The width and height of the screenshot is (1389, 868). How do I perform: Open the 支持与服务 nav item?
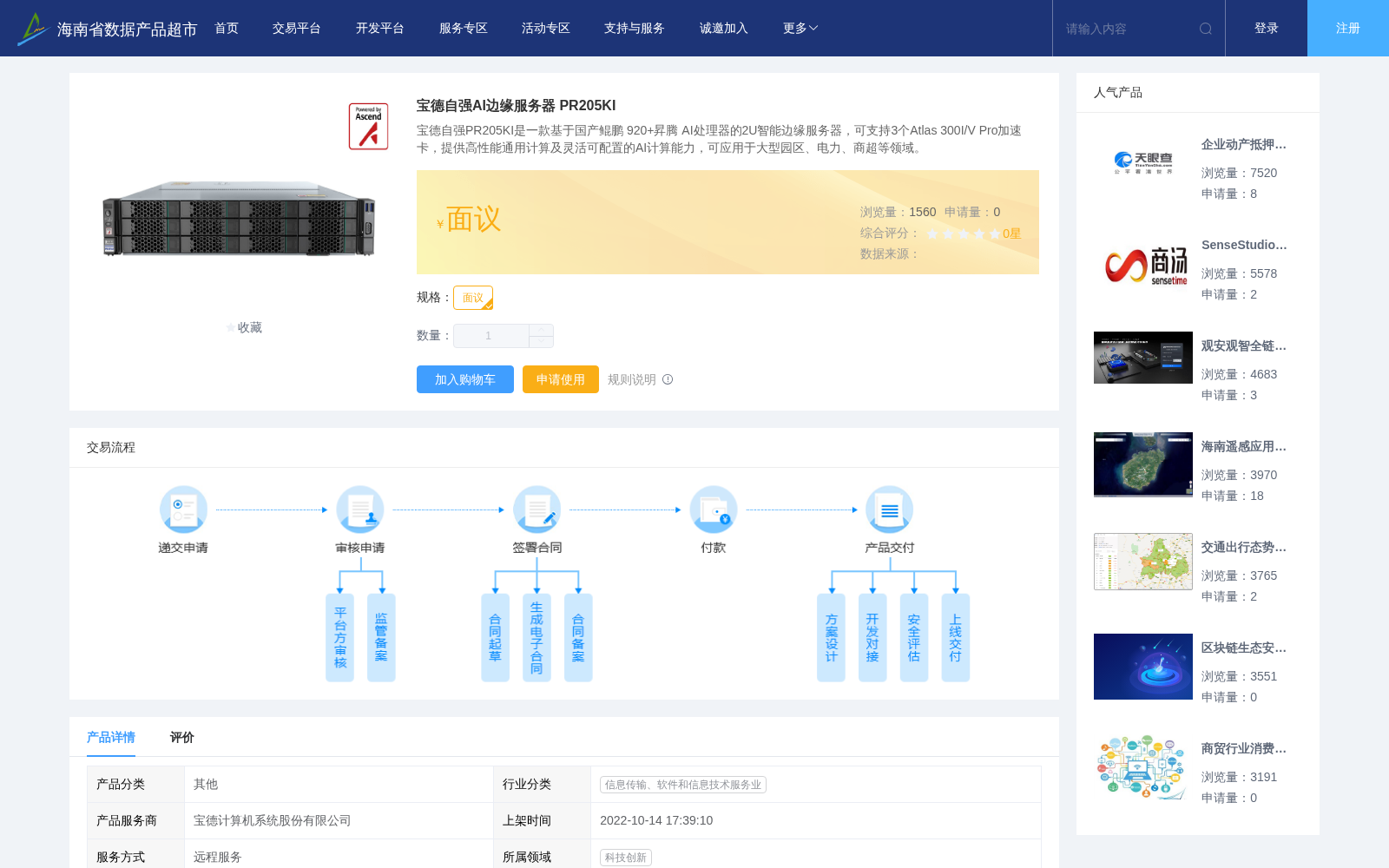click(x=635, y=29)
